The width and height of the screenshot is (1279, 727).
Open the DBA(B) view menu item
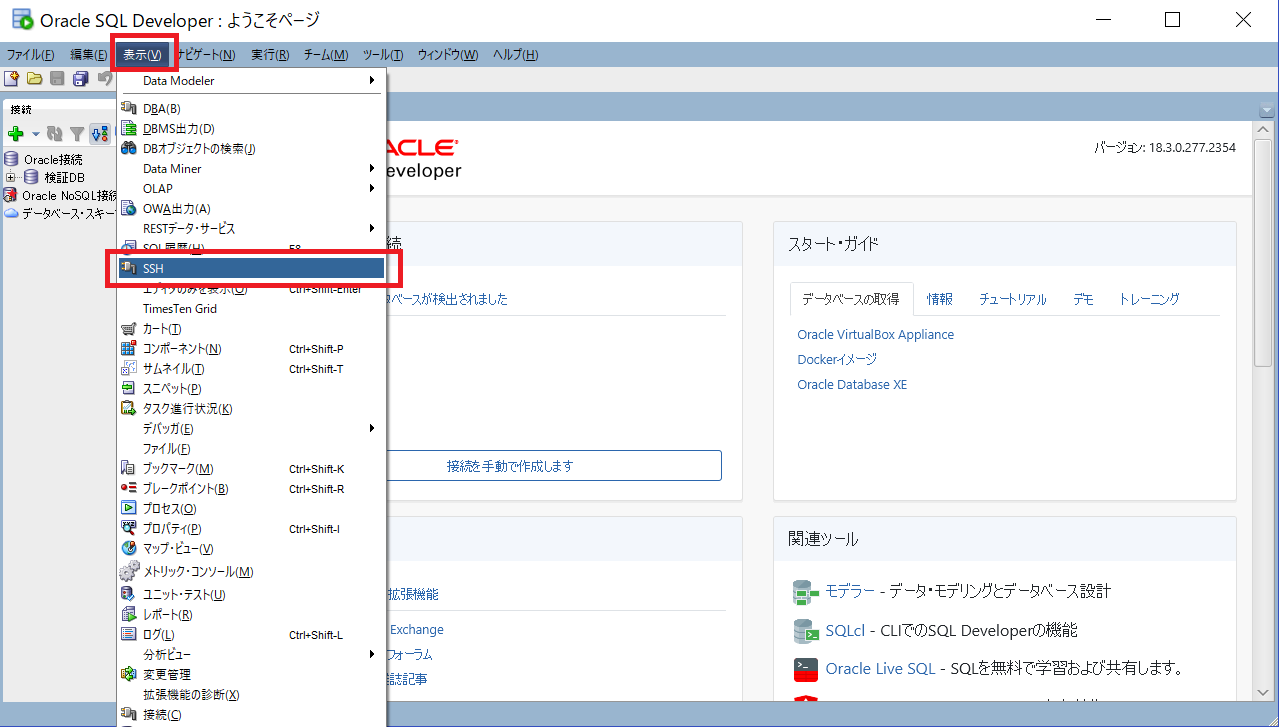tap(251, 108)
